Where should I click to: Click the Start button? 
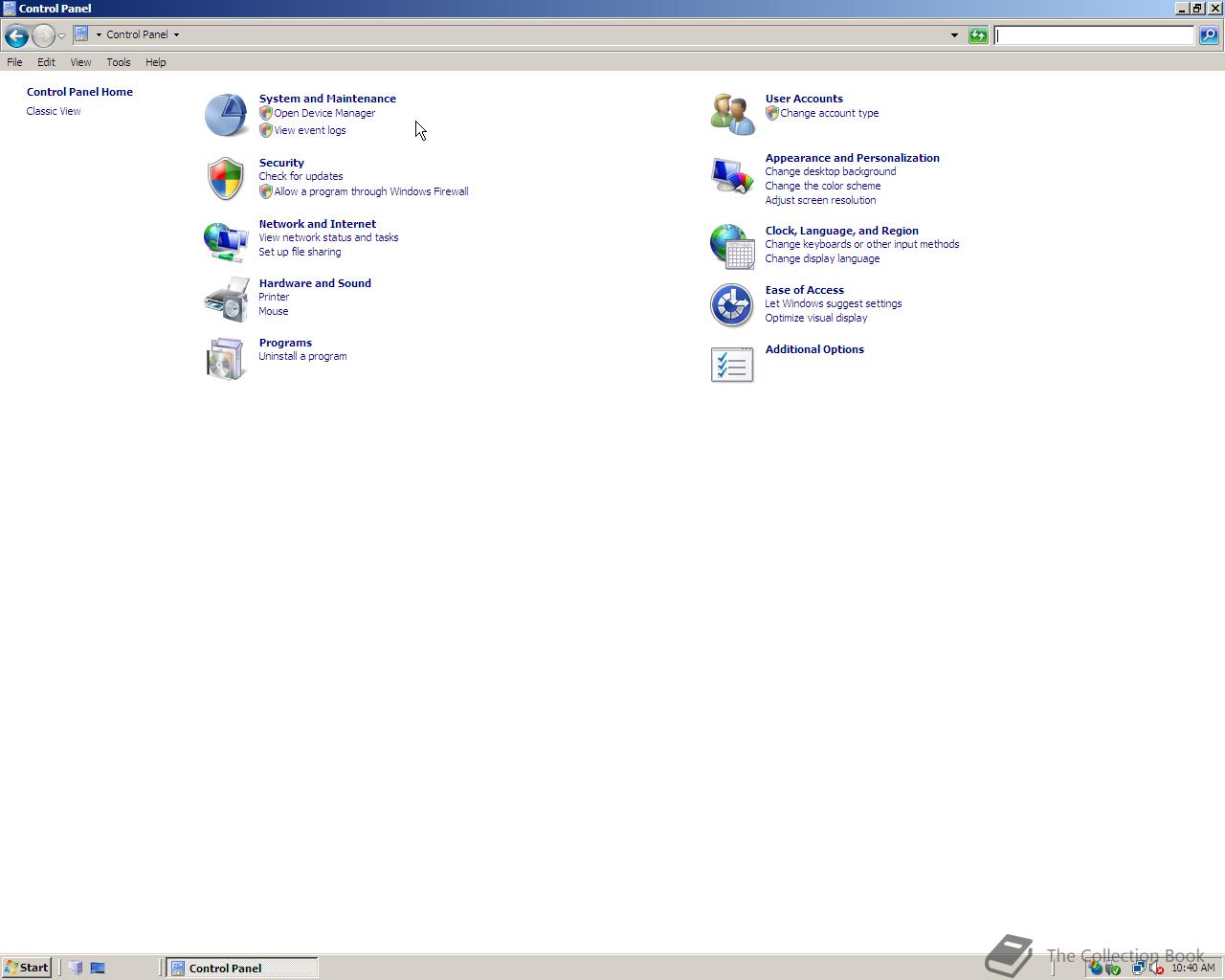coord(26,968)
